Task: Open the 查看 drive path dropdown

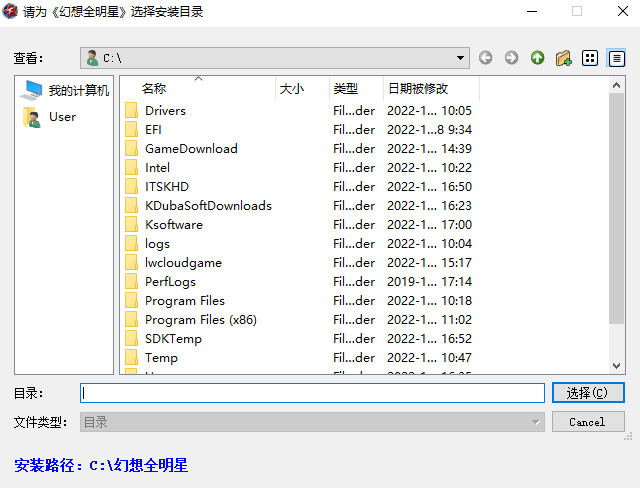Action: [x=460, y=58]
